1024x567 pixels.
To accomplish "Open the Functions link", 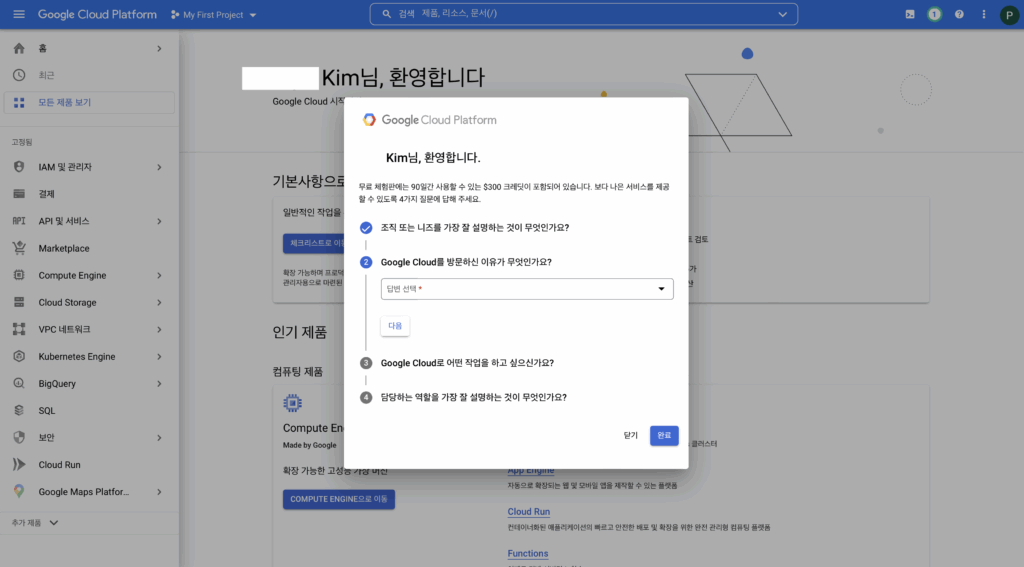I will 528,553.
